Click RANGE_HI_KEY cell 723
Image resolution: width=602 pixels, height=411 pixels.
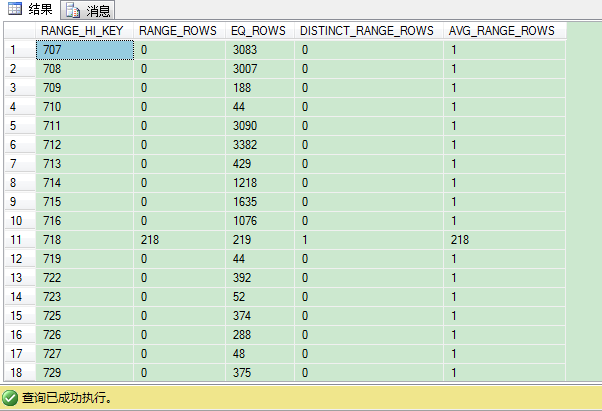84,297
